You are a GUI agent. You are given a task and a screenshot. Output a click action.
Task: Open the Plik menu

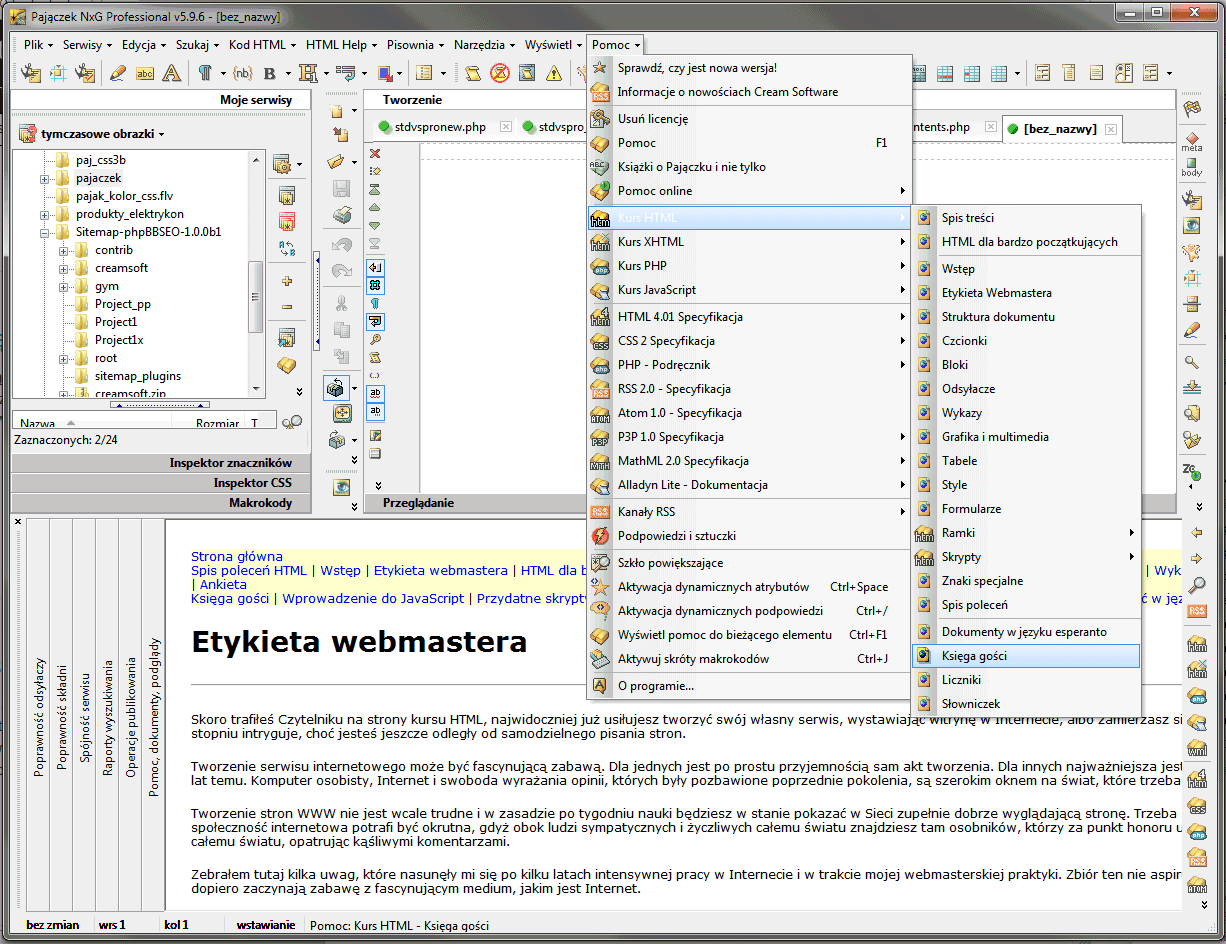pyautogui.click(x=39, y=45)
